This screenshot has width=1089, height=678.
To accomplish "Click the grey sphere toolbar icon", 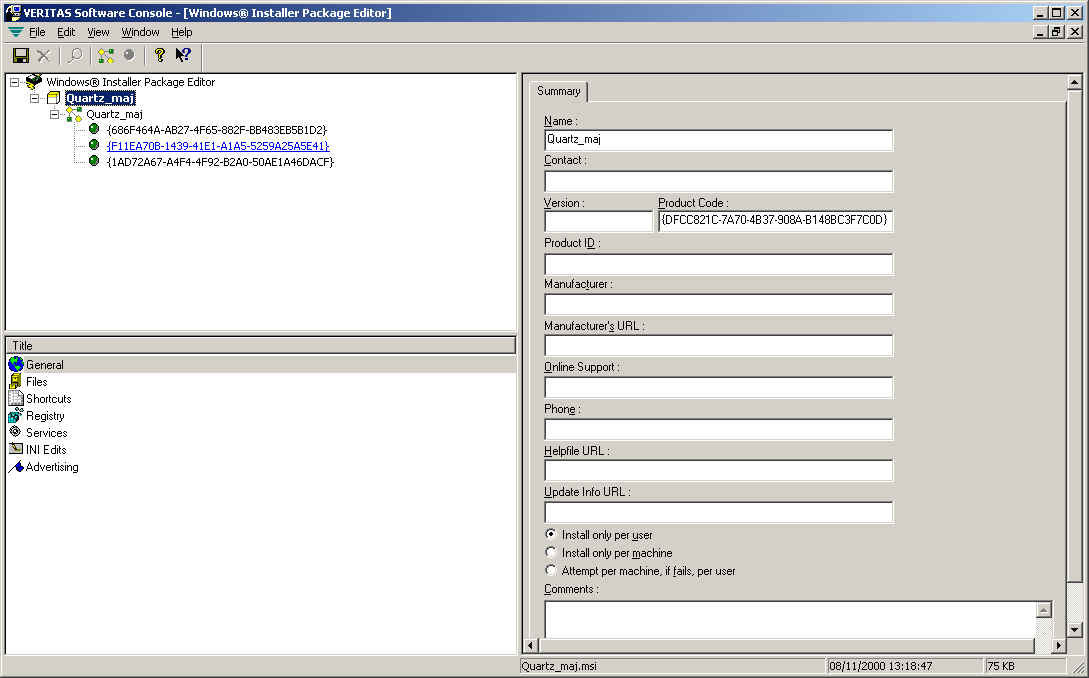I will (x=128, y=55).
